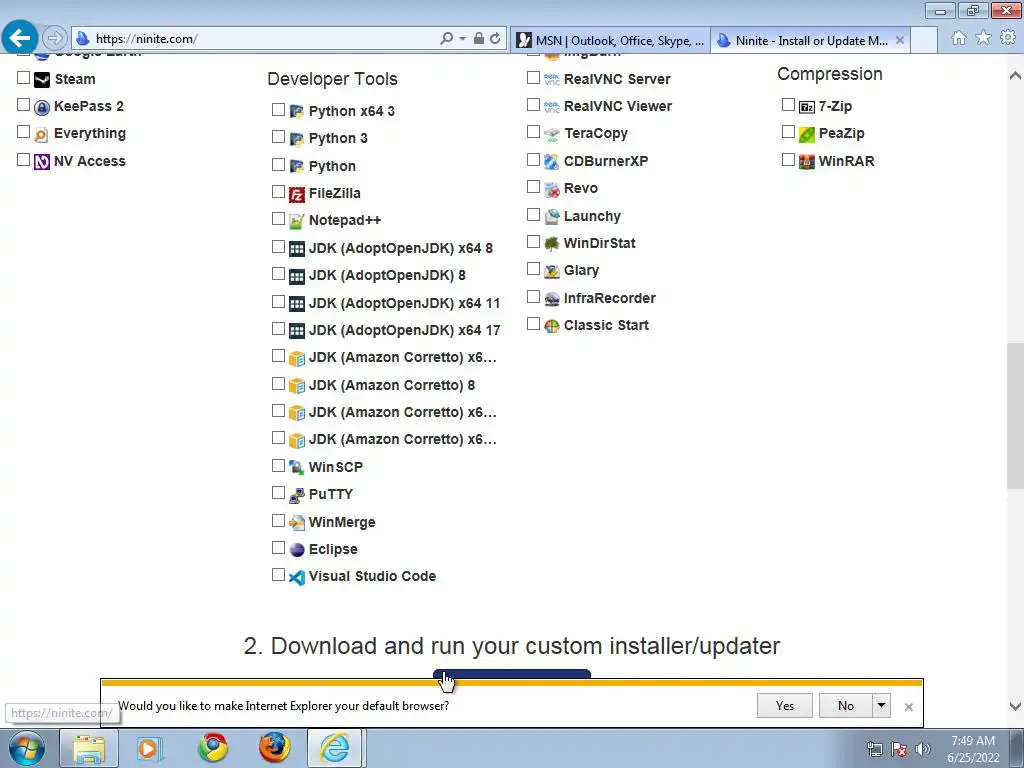Click the volume speaker tray icon
Image resolution: width=1024 pixels, height=768 pixels.
922,749
